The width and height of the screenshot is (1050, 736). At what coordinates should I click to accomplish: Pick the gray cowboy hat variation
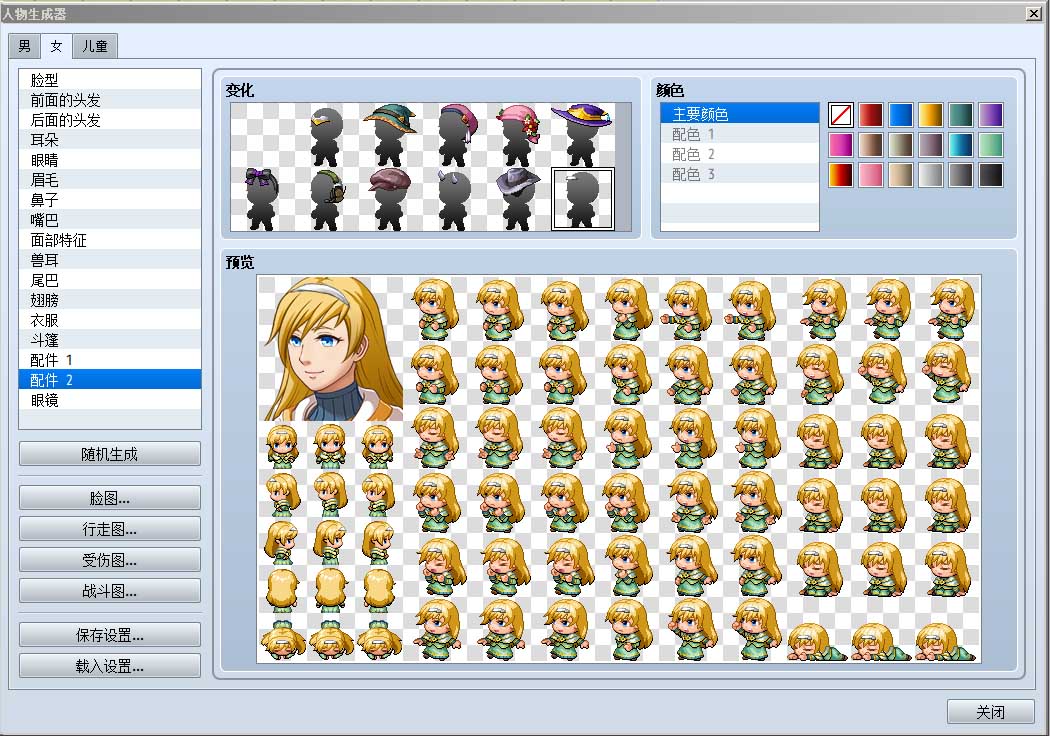coord(518,200)
